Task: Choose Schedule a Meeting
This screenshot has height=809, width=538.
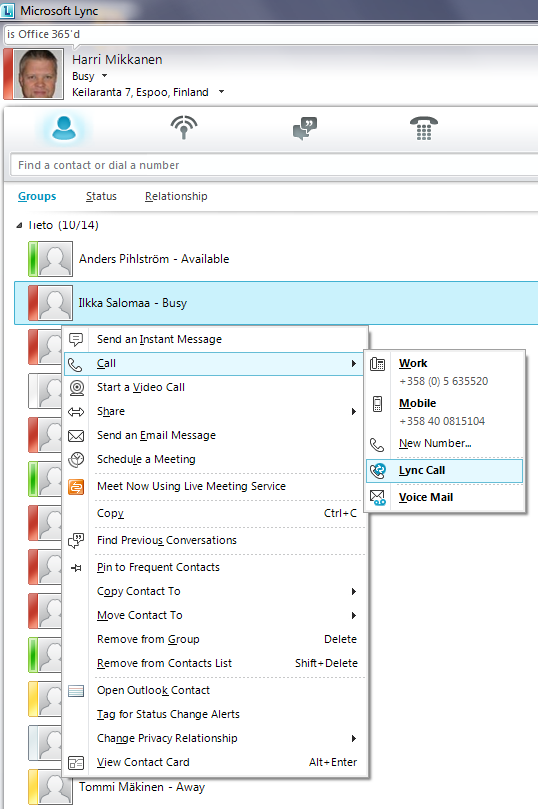Action: (215, 459)
